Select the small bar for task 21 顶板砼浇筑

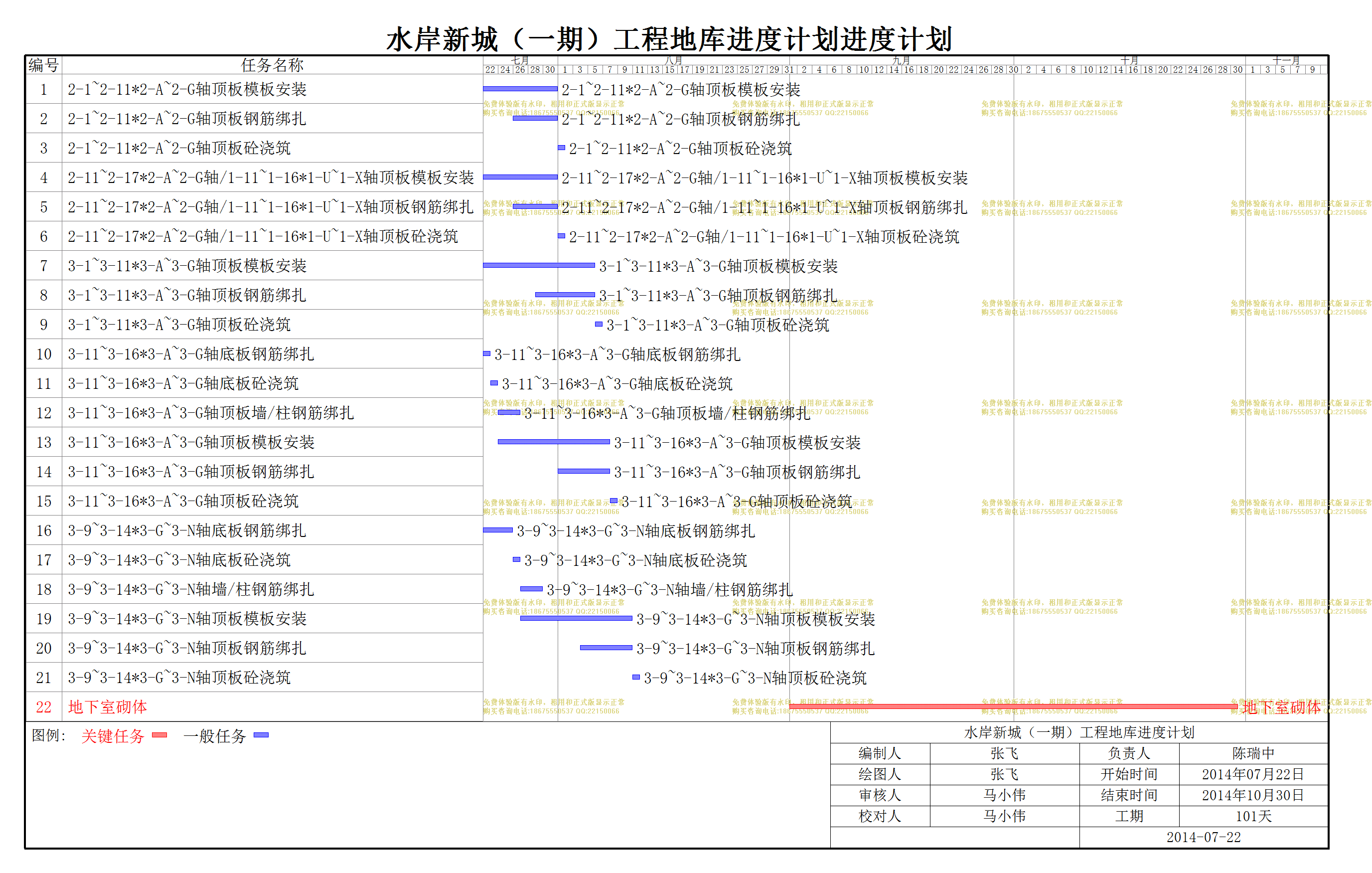click(x=636, y=677)
